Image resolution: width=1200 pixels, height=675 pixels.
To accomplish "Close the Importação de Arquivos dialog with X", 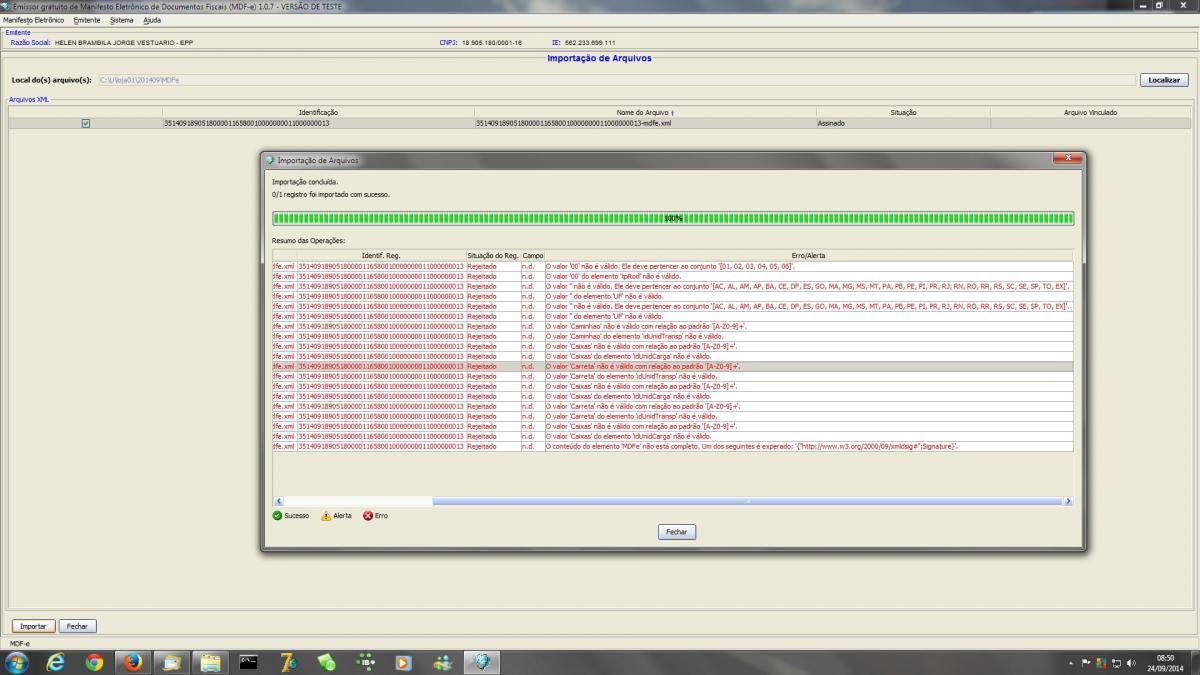I will [1067, 159].
